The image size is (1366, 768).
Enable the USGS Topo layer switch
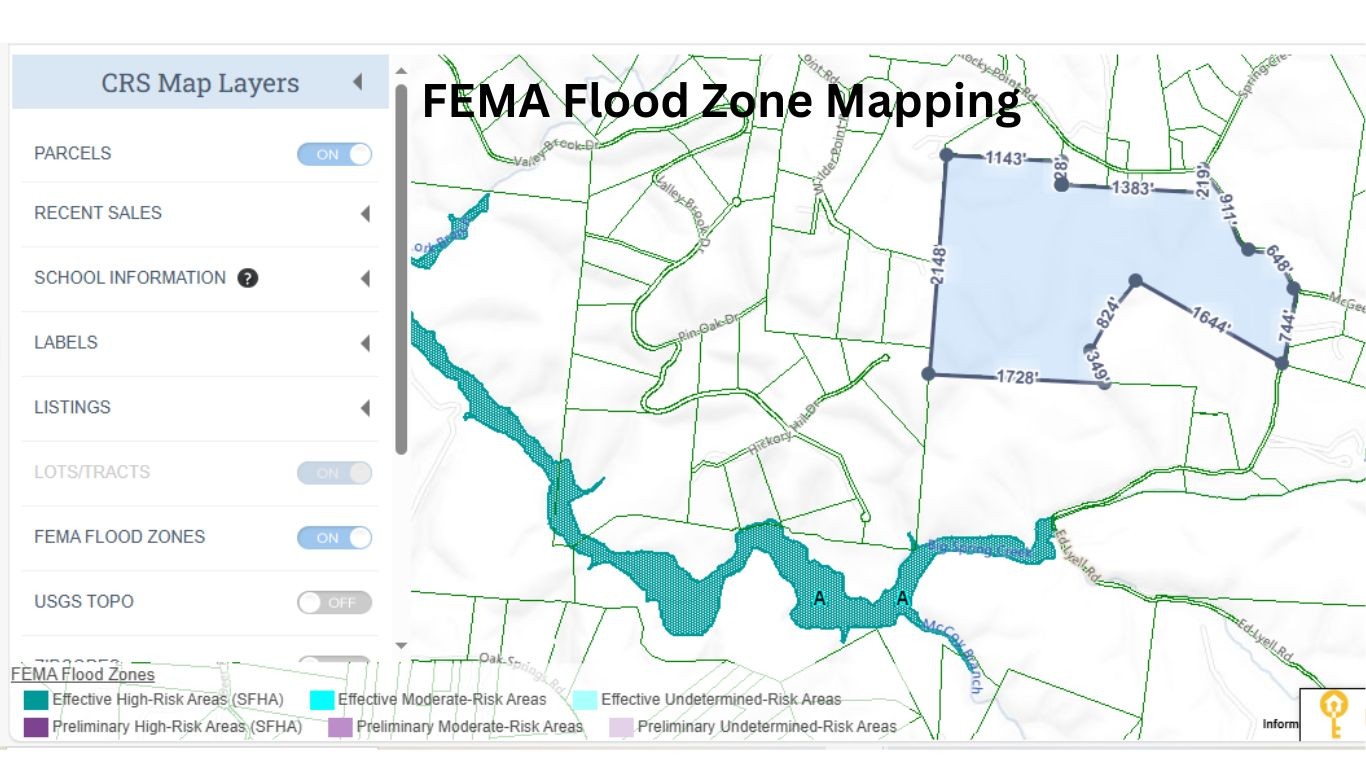334,602
